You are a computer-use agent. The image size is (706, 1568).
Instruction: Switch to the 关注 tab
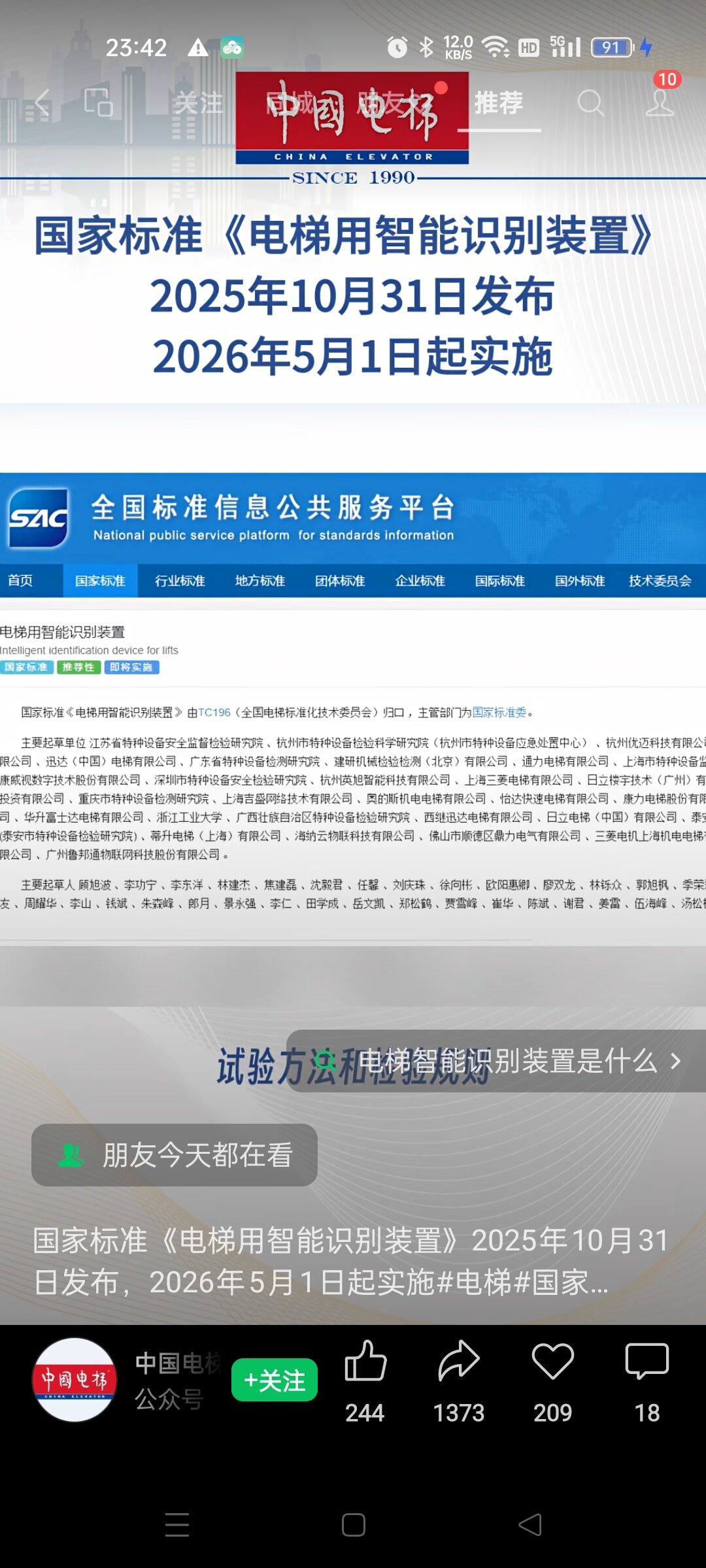point(199,103)
